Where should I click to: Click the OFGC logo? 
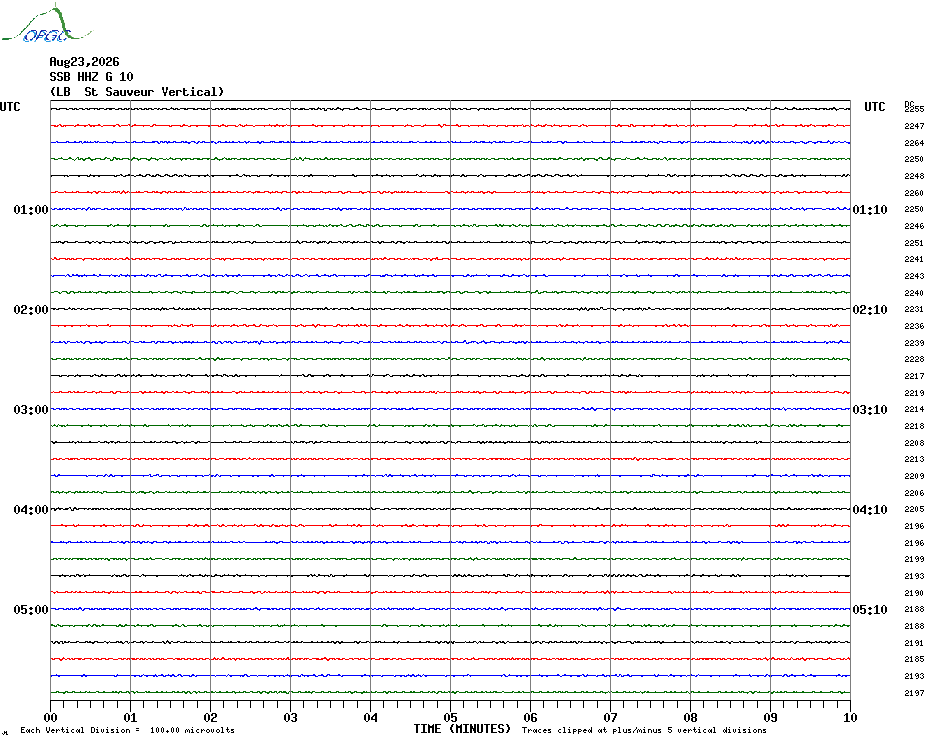(x=47, y=24)
